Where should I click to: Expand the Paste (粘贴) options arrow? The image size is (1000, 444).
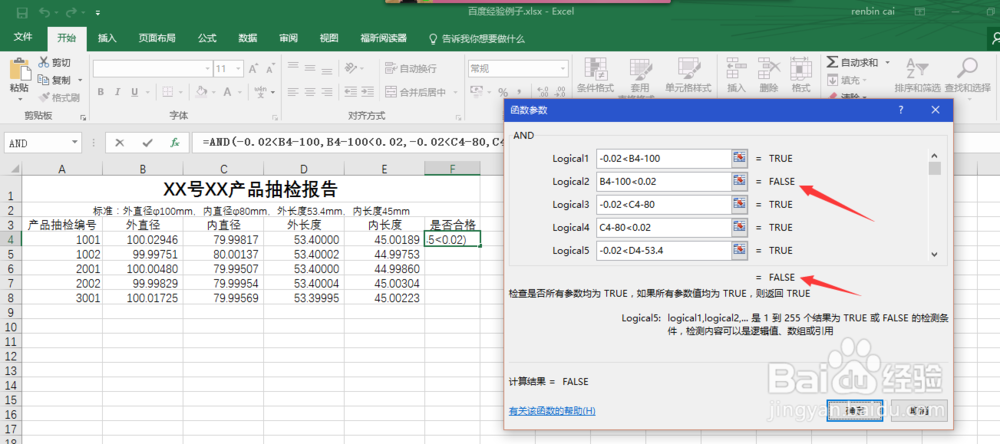tap(20, 99)
